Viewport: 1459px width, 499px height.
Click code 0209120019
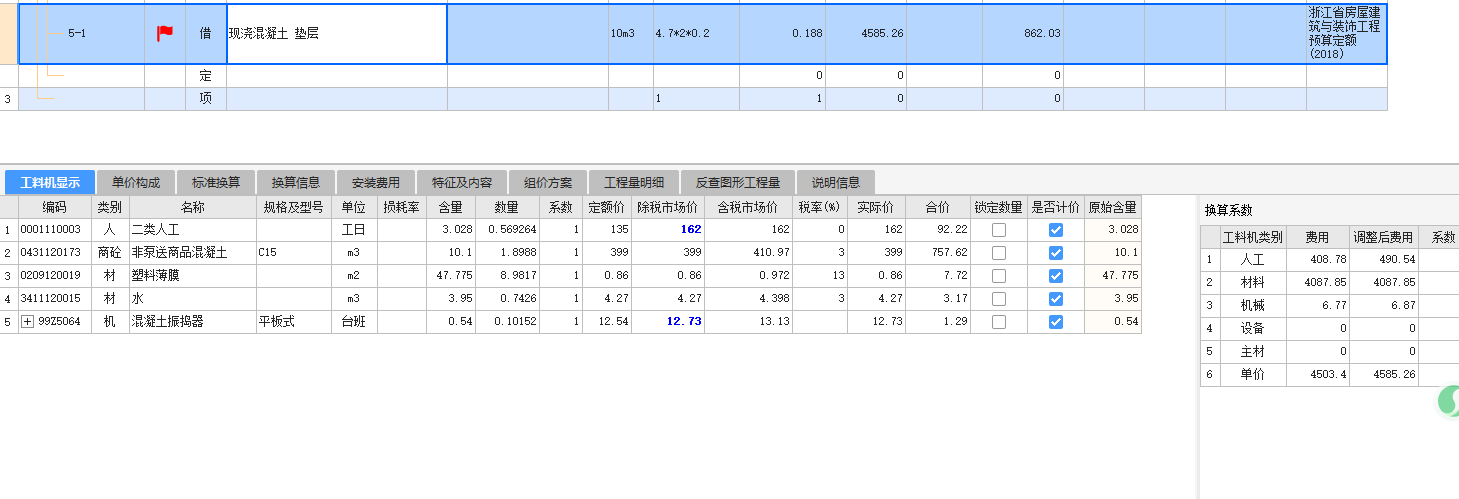tap(55, 276)
